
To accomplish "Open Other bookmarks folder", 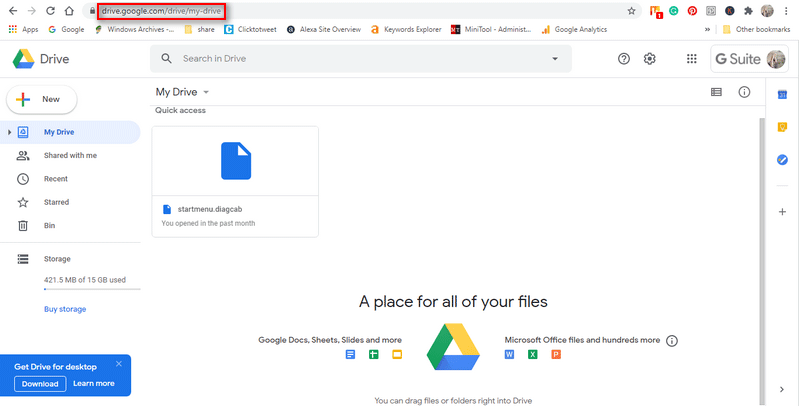I will (x=756, y=30).
